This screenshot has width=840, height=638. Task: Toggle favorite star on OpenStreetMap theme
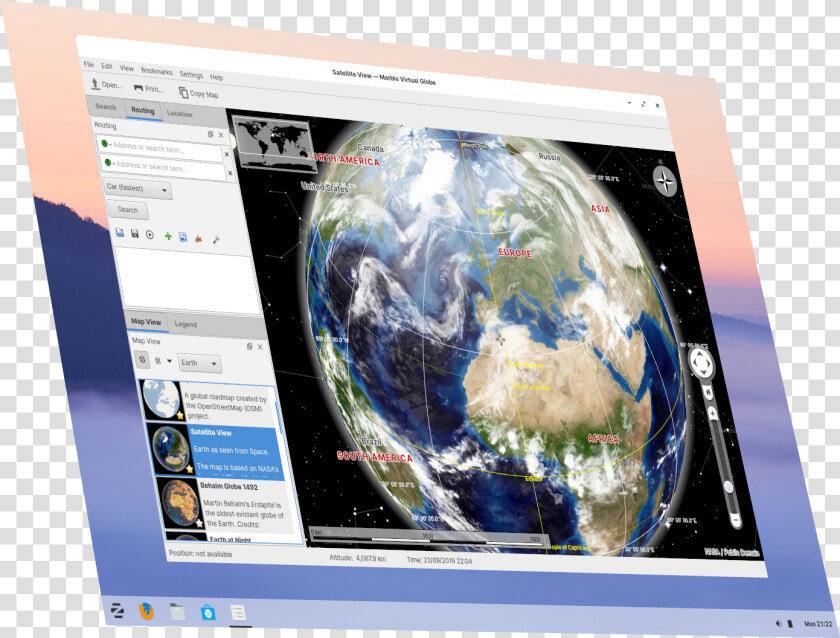pyautogui.click(x=180, y=415)
